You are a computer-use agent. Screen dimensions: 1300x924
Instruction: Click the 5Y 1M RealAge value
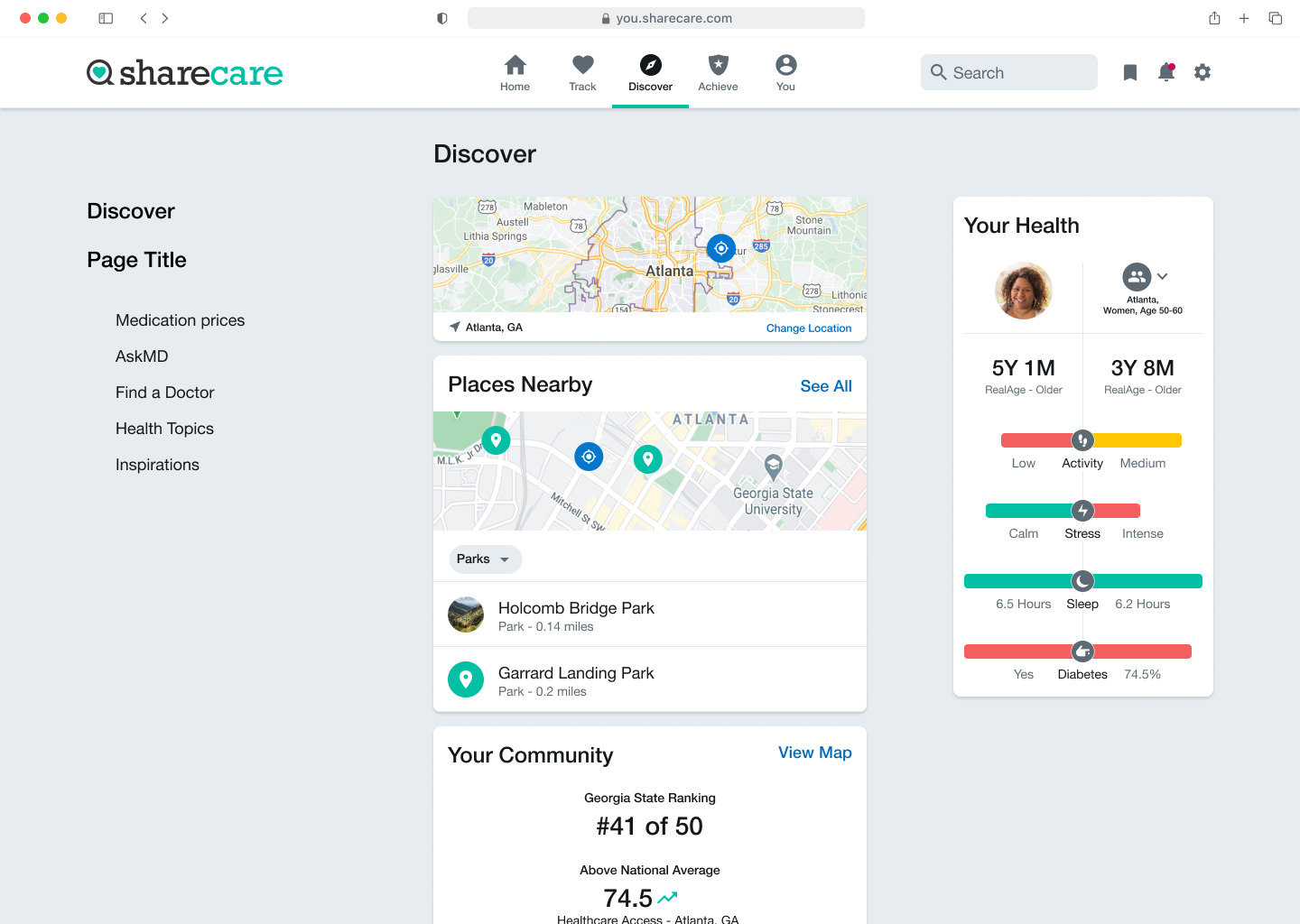click(1024, 368)
